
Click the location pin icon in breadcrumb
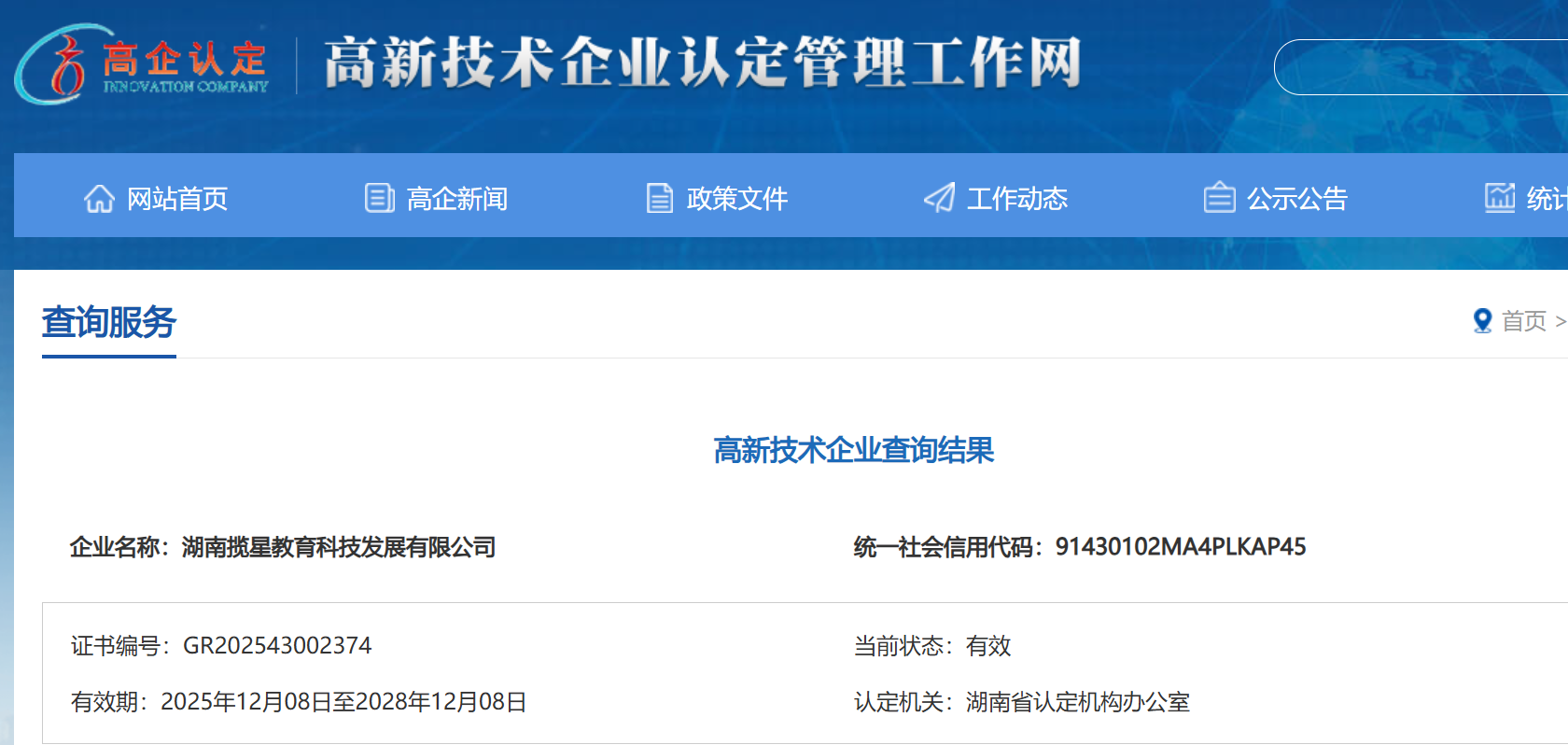[1482, 321]
